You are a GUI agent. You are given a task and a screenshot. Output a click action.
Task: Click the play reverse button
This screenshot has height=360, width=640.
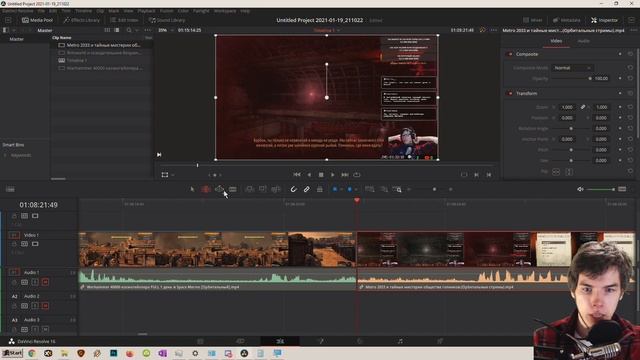coord(309,175)
